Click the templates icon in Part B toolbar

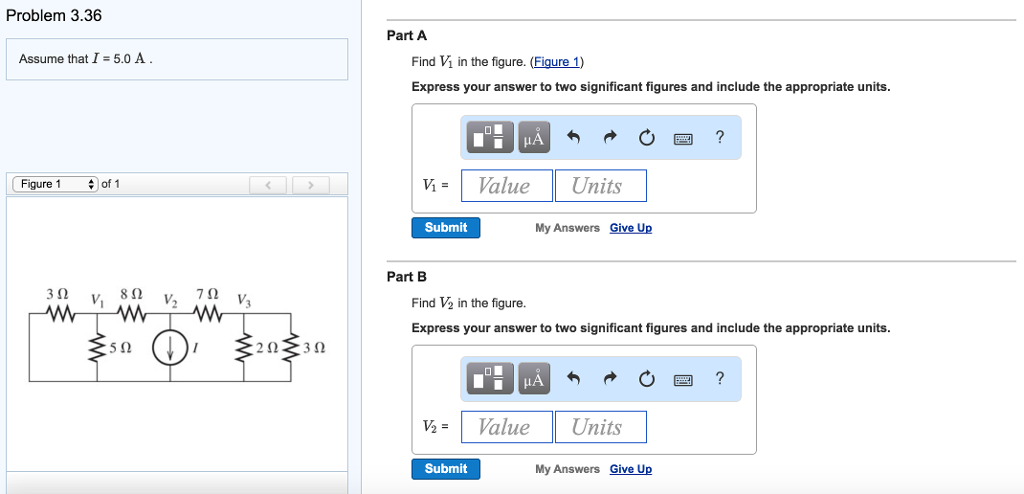coord(490,378)
